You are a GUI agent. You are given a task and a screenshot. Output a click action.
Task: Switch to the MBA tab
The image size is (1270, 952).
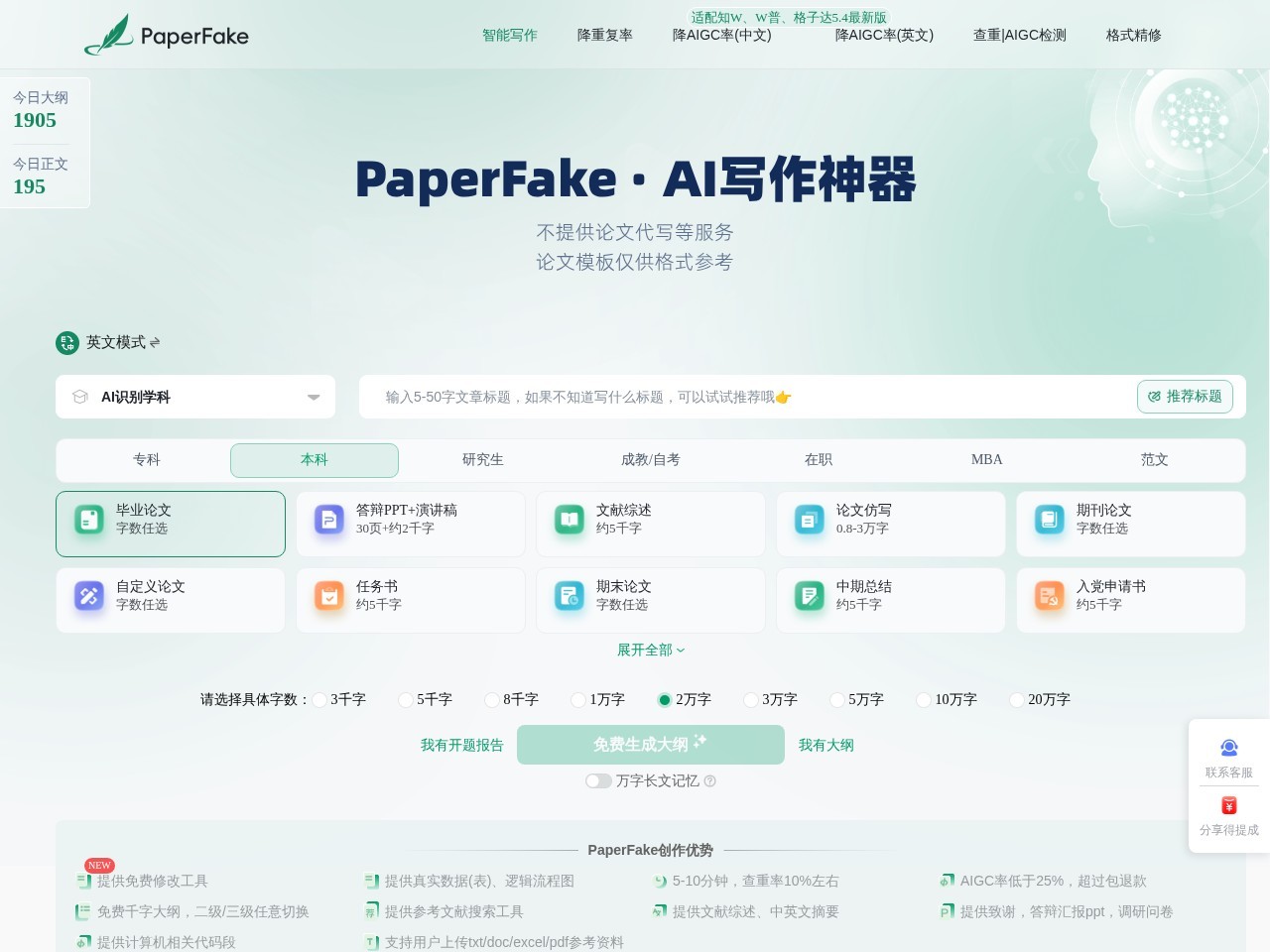[987, 460]
